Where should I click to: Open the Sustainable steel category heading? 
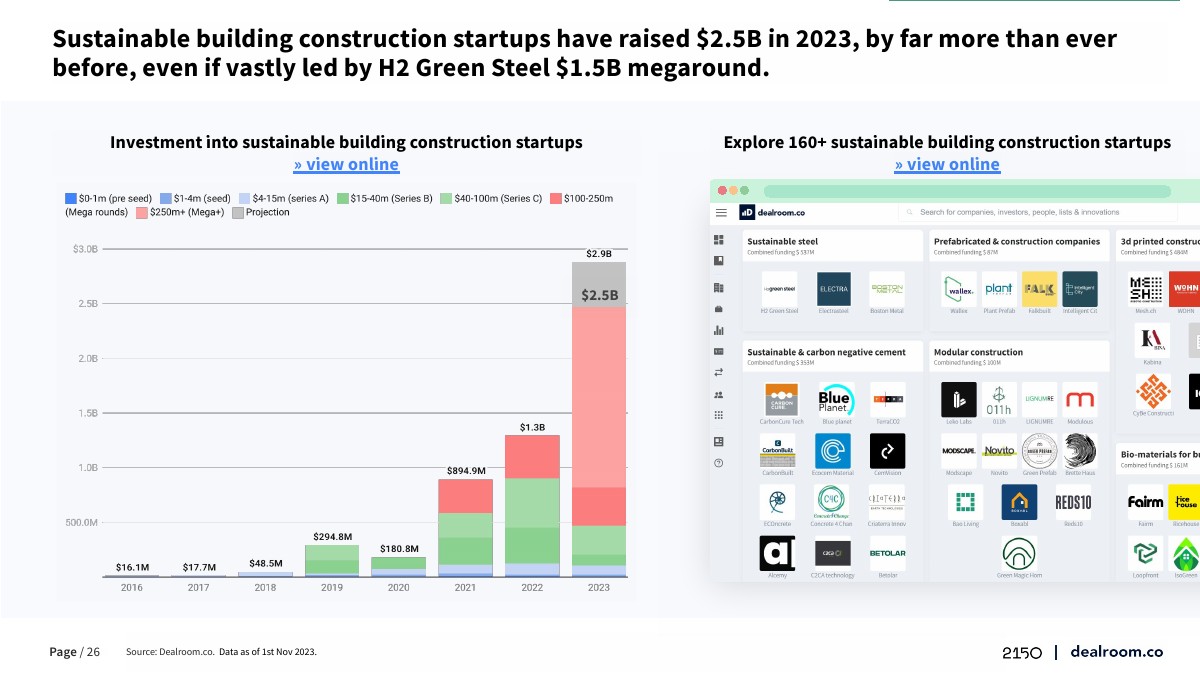[782, 241]
